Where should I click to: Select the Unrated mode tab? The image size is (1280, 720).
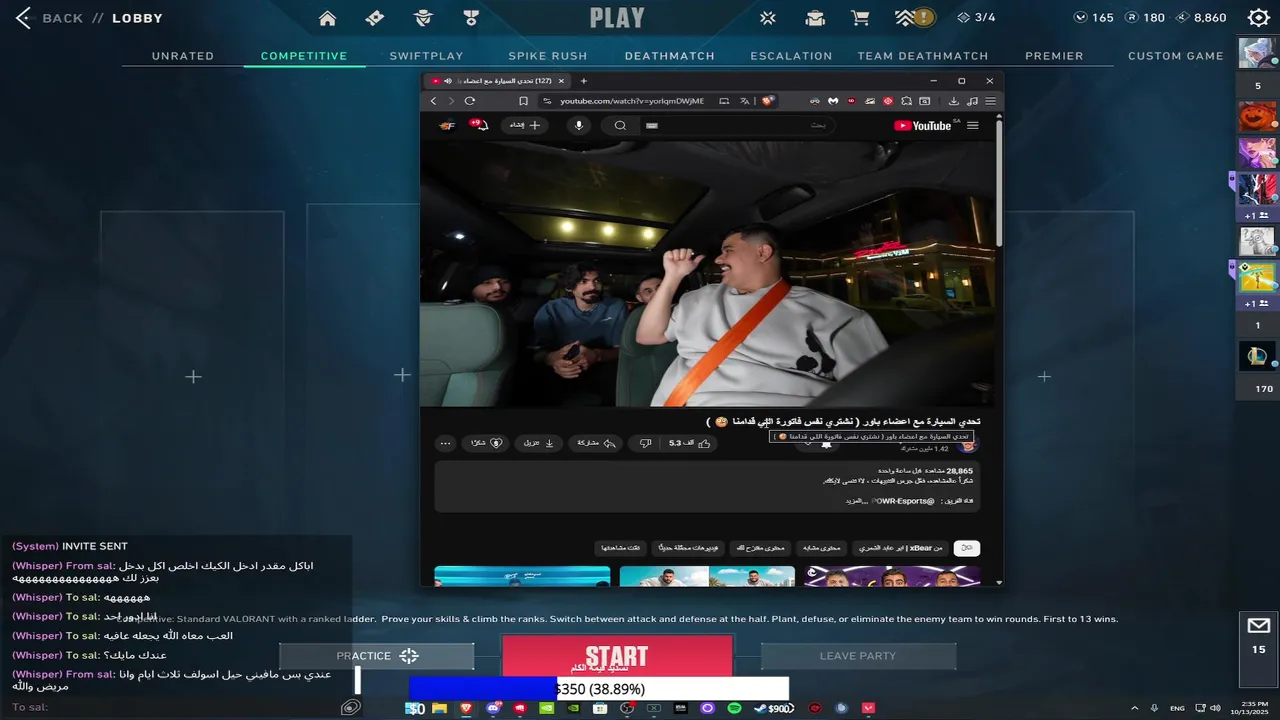(x=183, y=56)
